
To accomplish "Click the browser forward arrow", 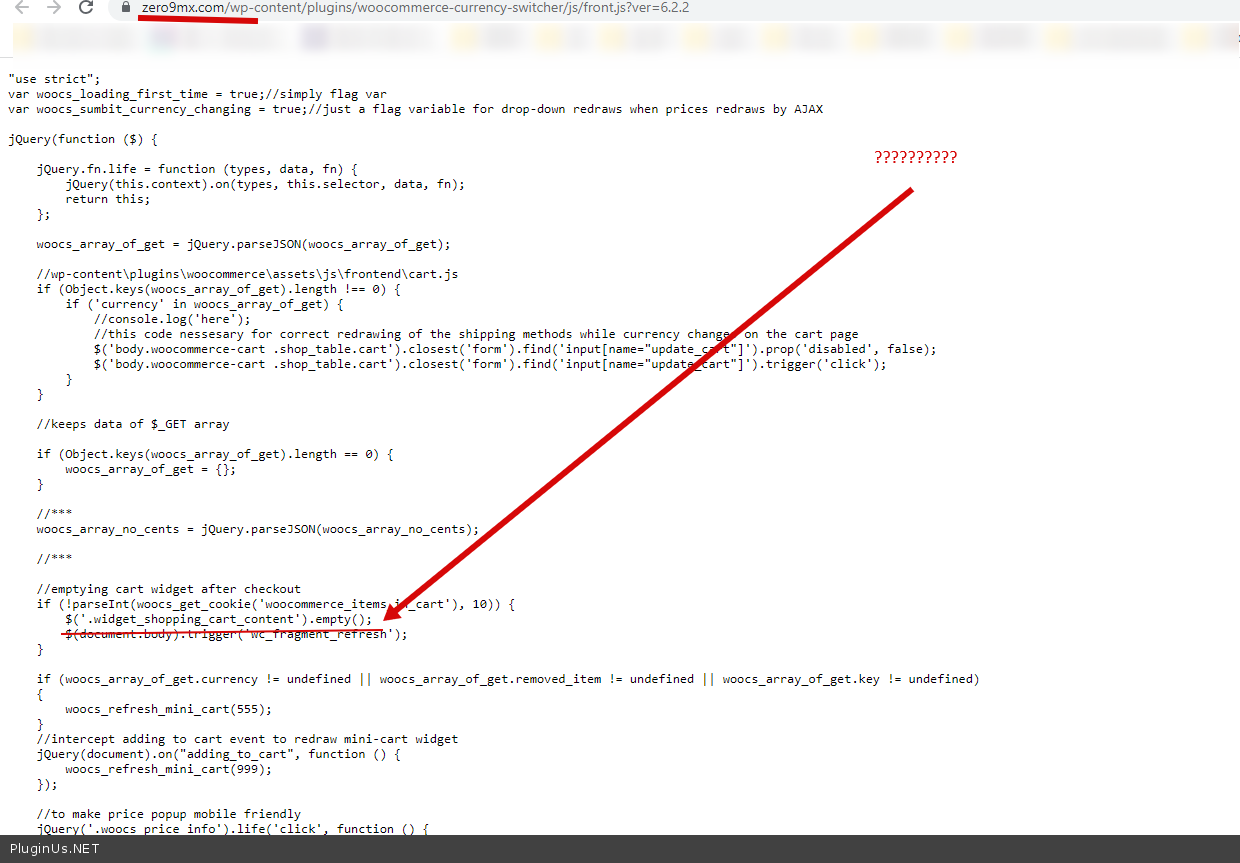I will pos(54,8).
